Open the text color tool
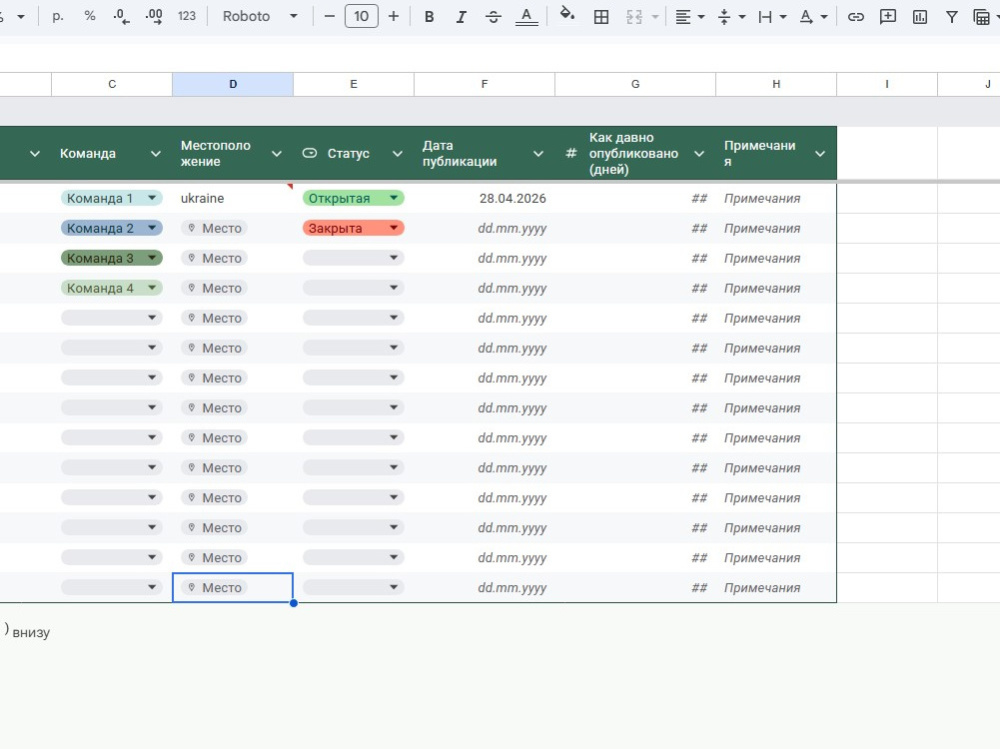Screen dimensions: 1000x749 pyautogui.click(x=526, y=17)
